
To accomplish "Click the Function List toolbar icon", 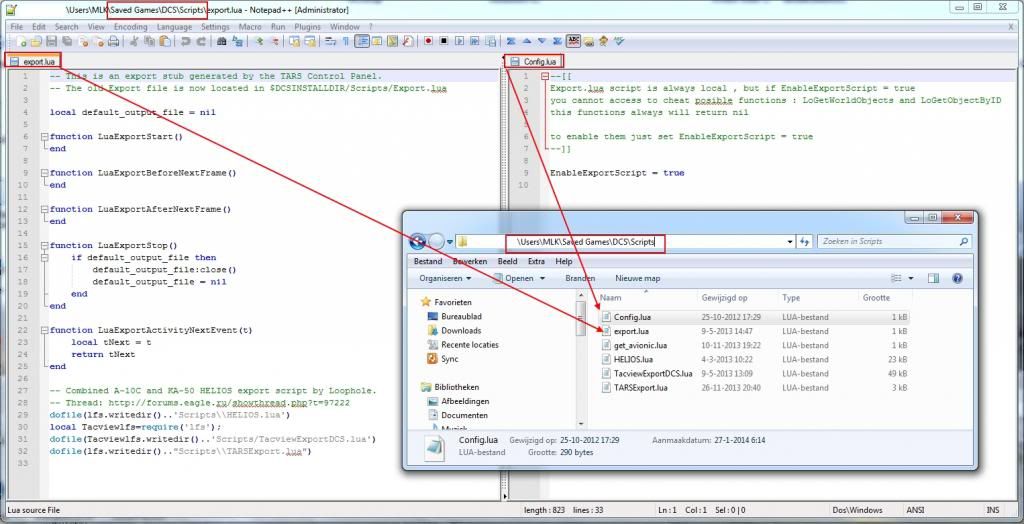I will coord(408,41).
